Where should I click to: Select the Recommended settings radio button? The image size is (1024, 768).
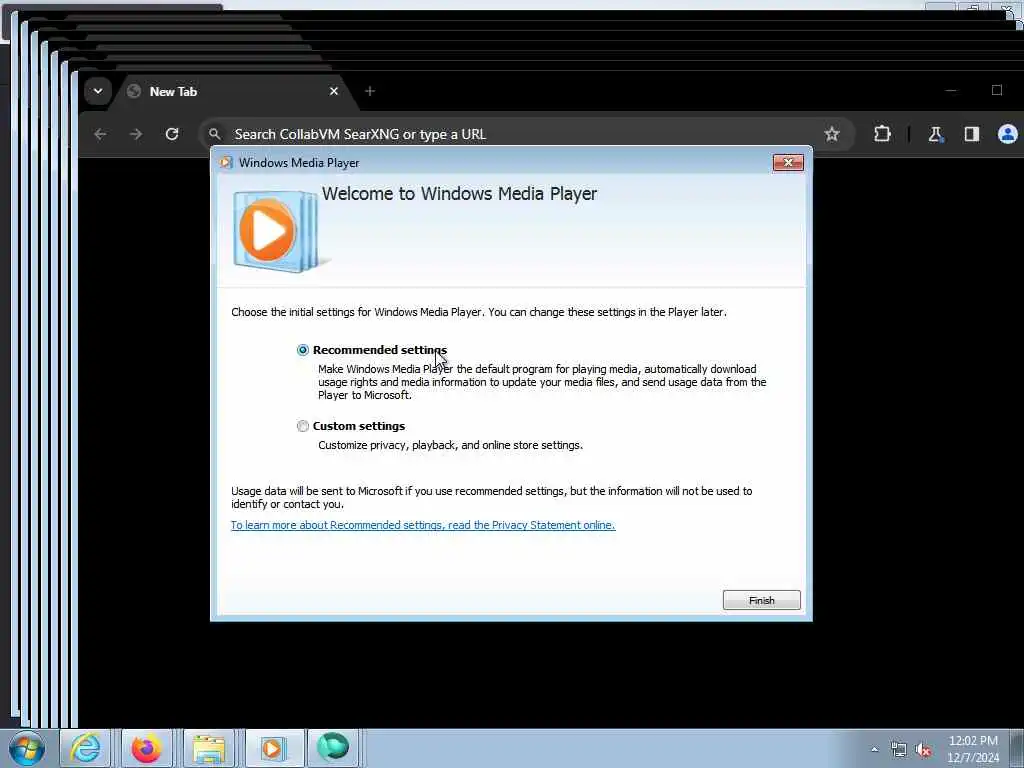tap(302, 350)
